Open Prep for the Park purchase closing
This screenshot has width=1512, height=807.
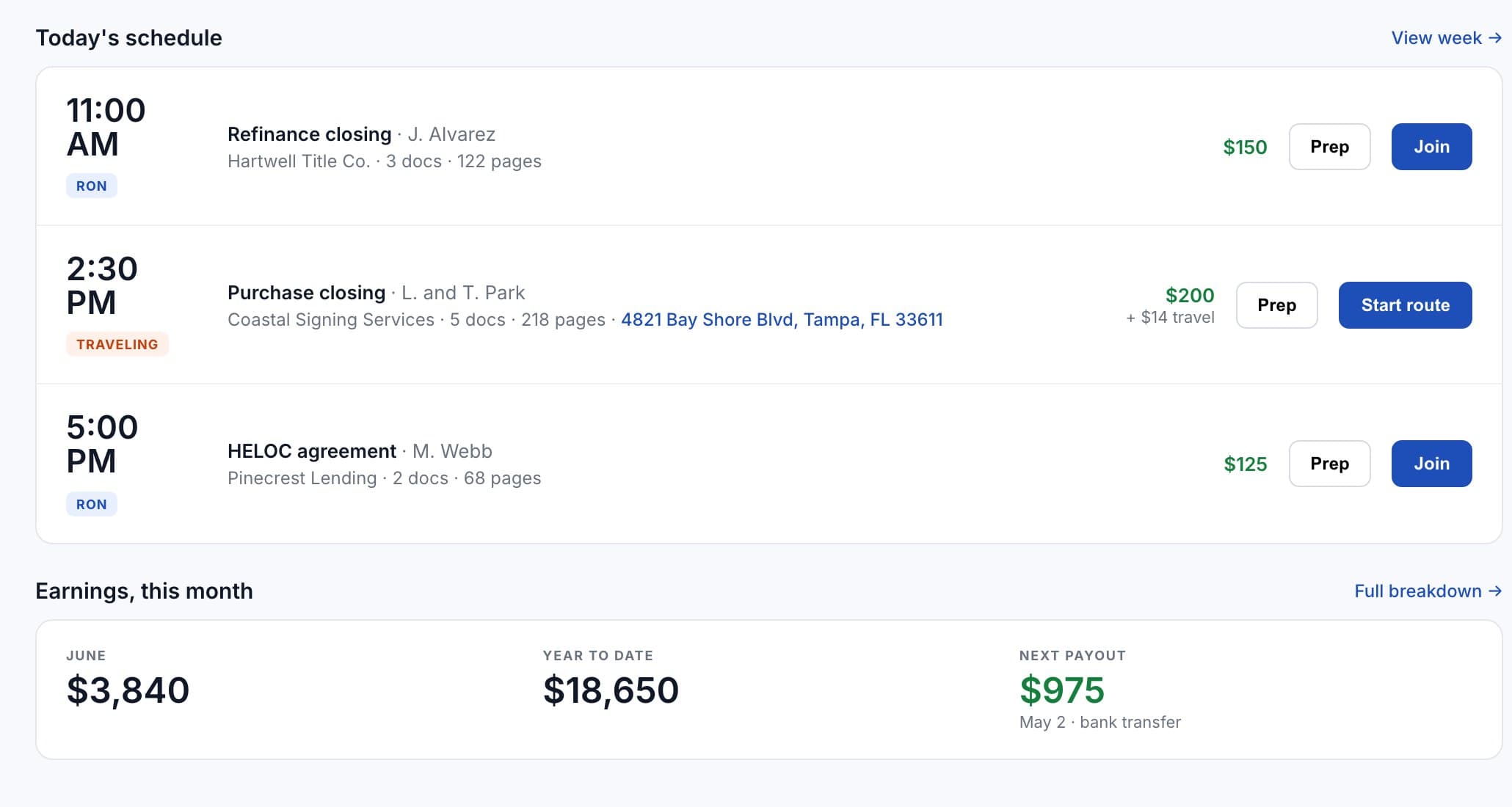pos(1276,305)
